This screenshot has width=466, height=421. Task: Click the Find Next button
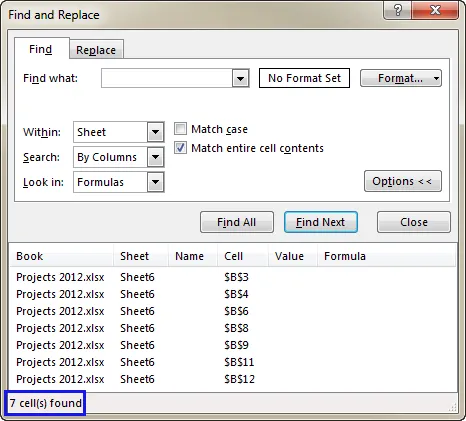(x=321, y=222)
